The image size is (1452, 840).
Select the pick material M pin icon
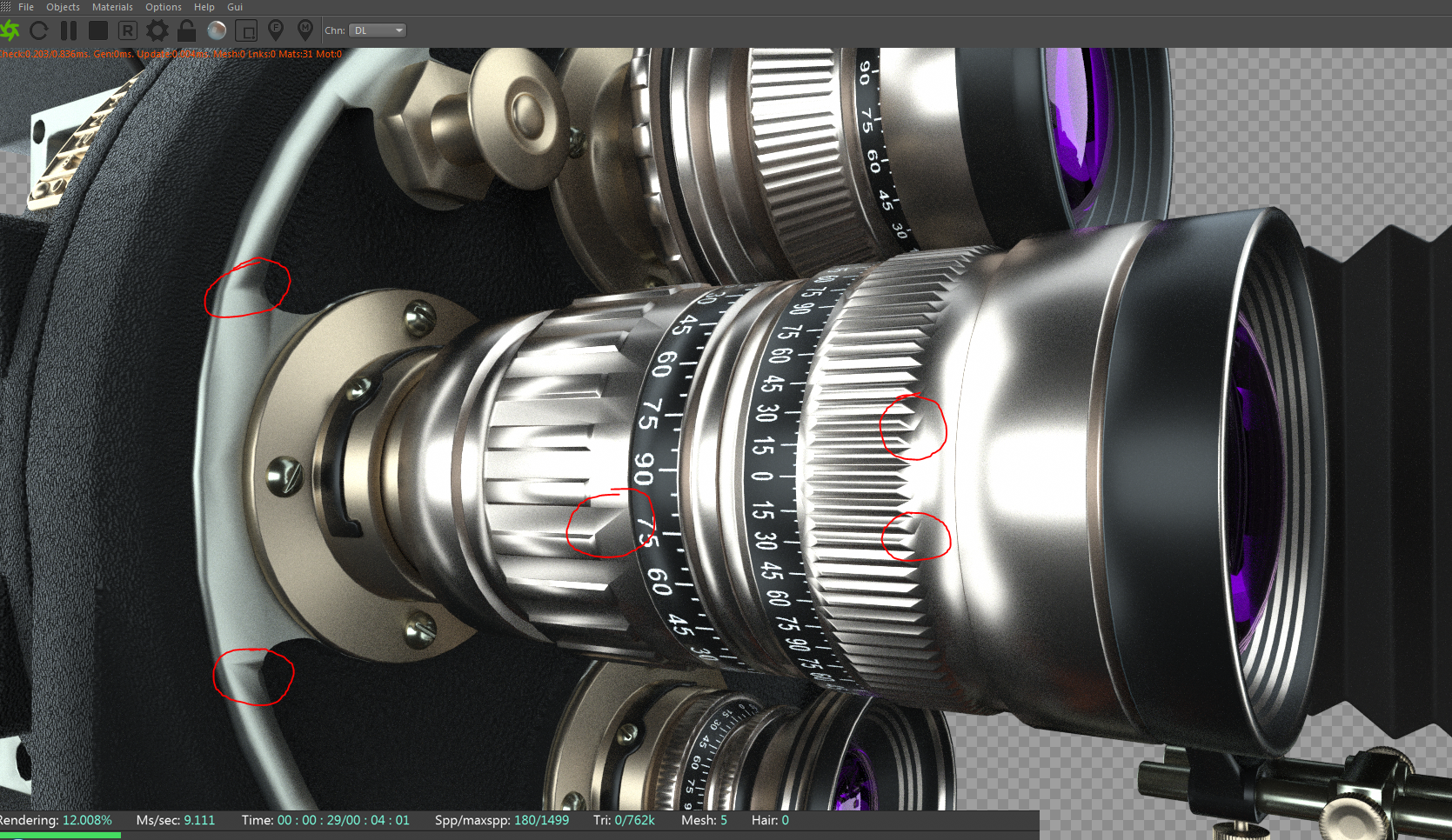305,30
